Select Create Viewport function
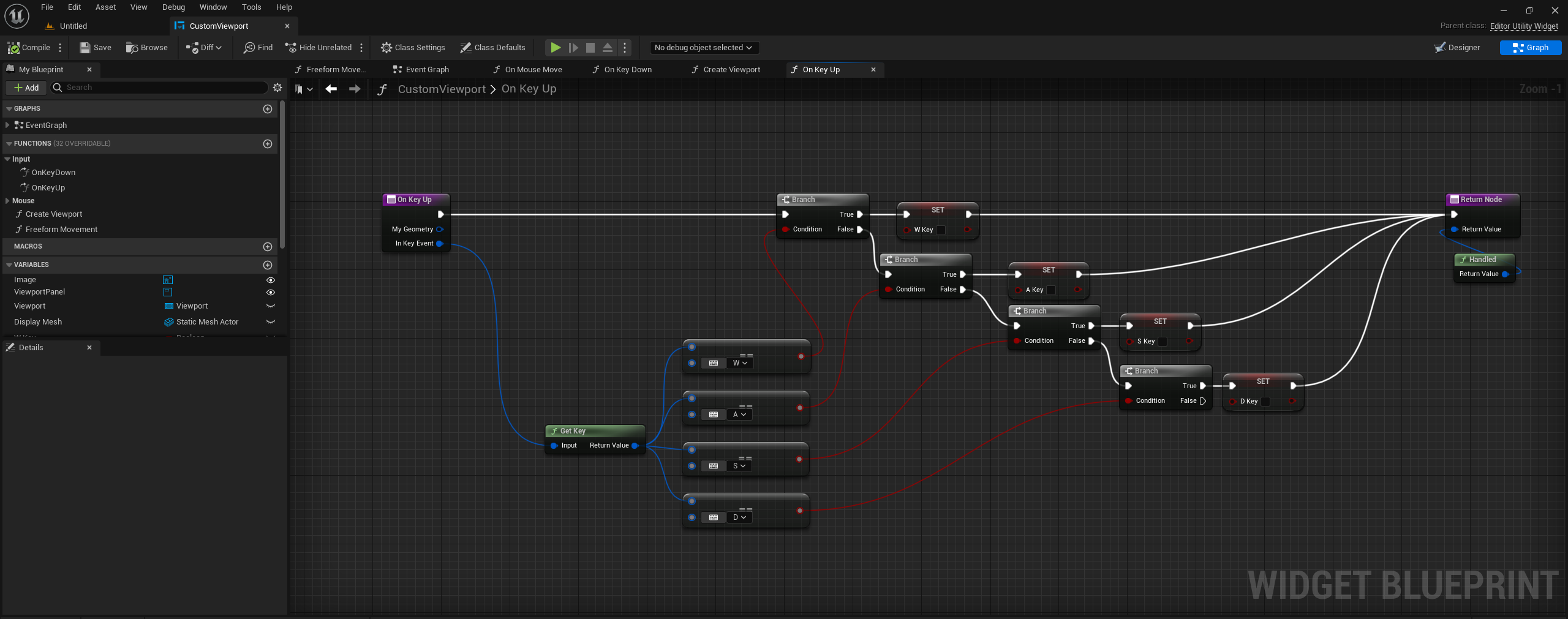The image size is (1568, 619). [x=54, y=214]
